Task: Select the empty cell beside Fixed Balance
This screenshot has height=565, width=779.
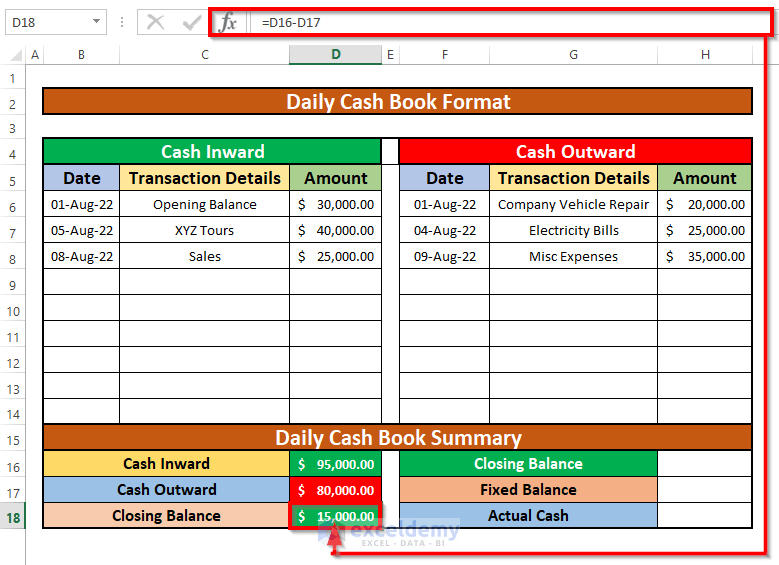Action: pyautogui.click(x=704, y=489)
